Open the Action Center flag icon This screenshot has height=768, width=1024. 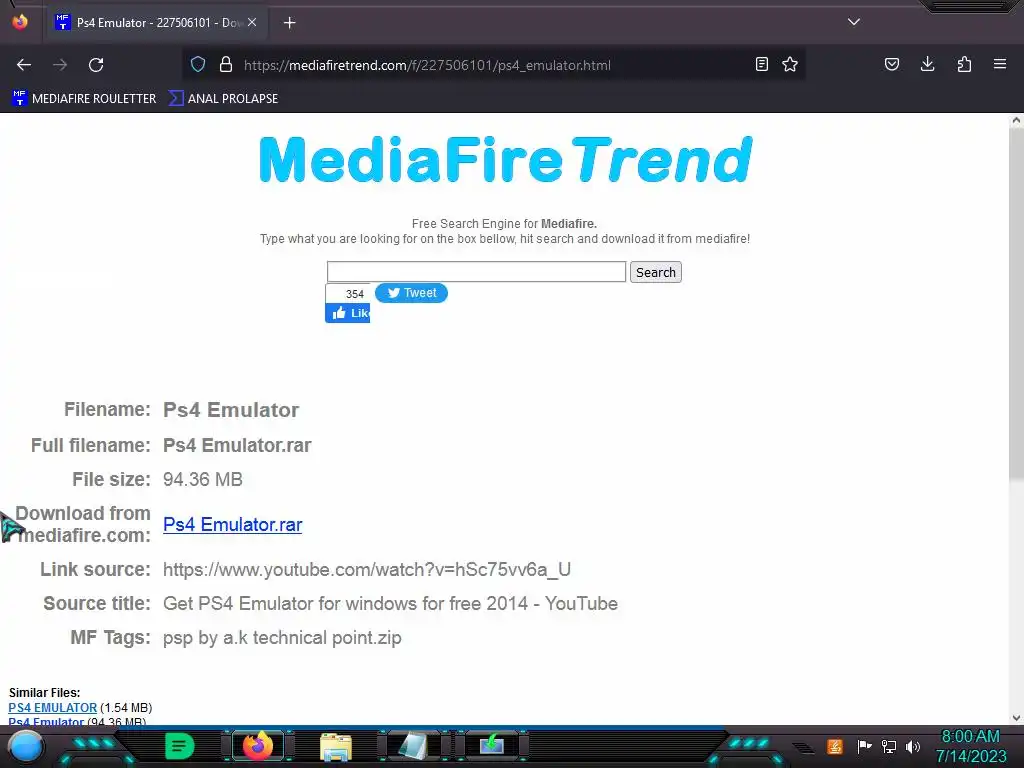tap(865, 746)
